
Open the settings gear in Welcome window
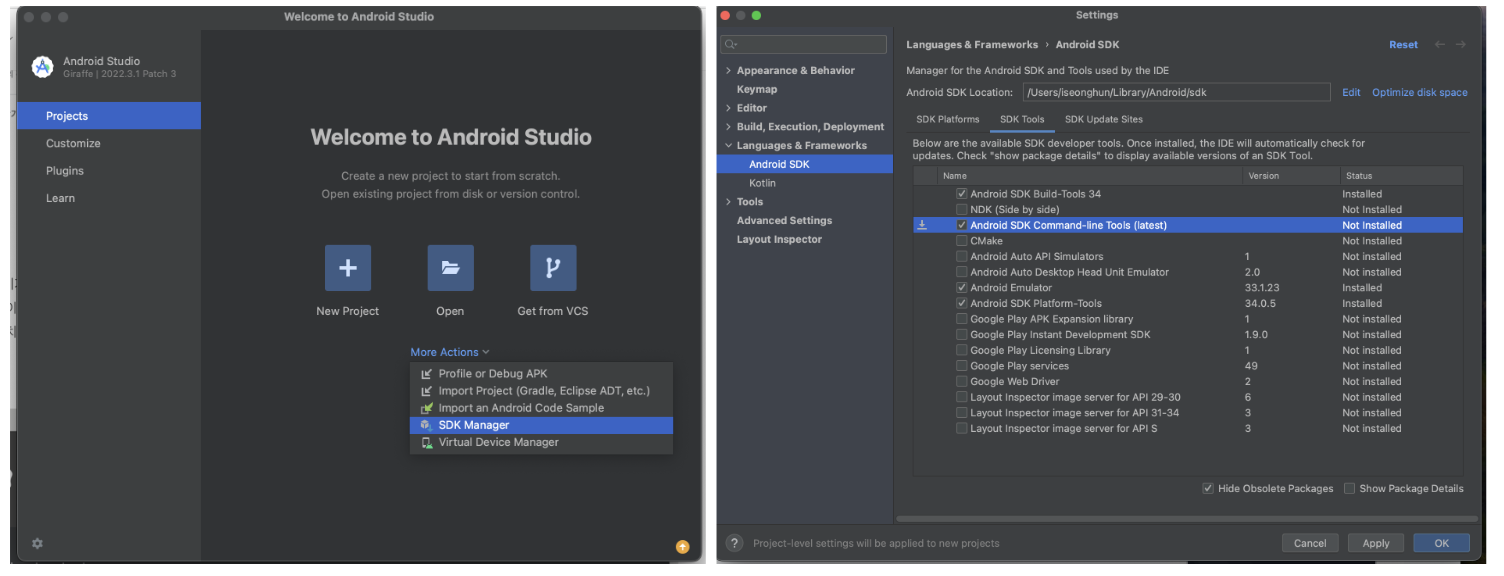(x=37, y=543)
